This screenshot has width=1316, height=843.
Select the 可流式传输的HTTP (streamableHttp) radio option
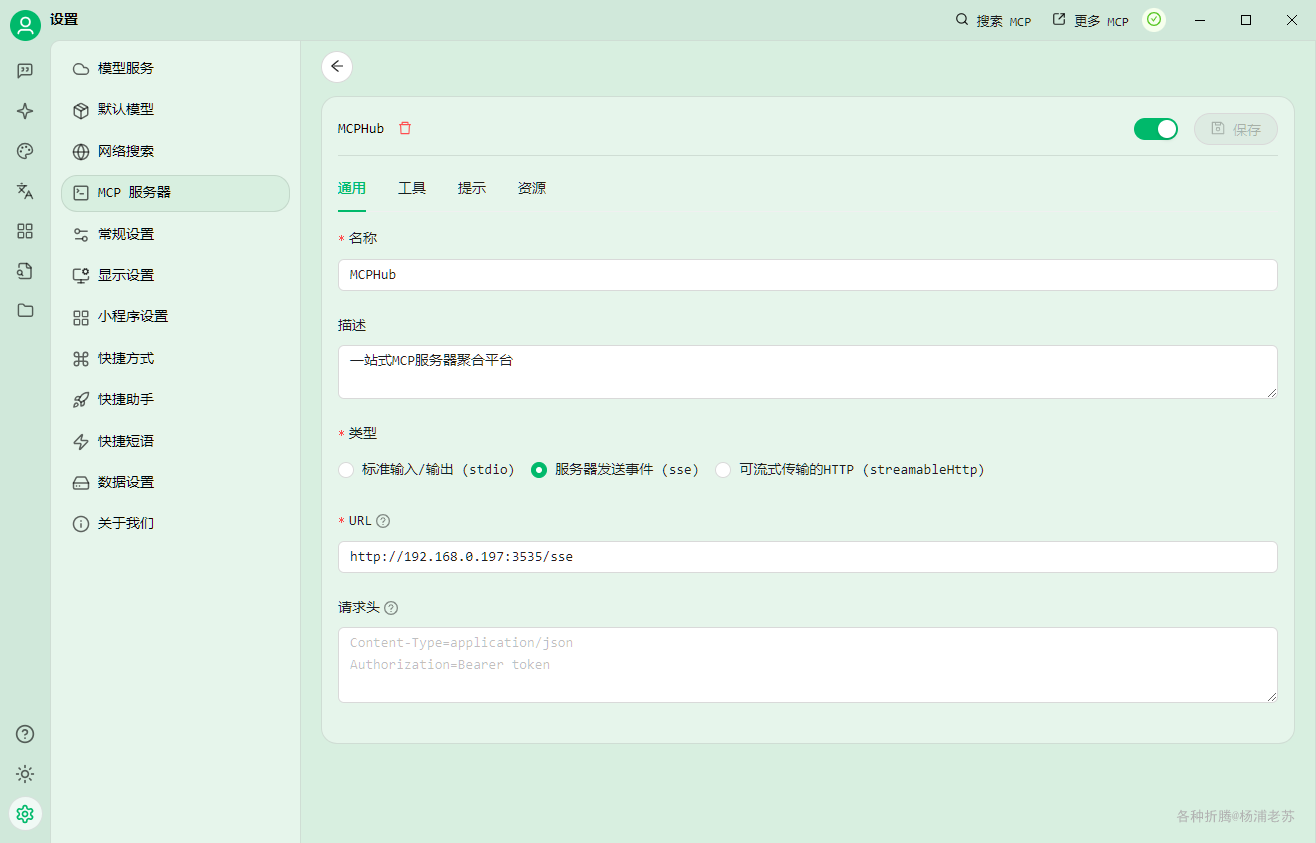coord(850,470)
